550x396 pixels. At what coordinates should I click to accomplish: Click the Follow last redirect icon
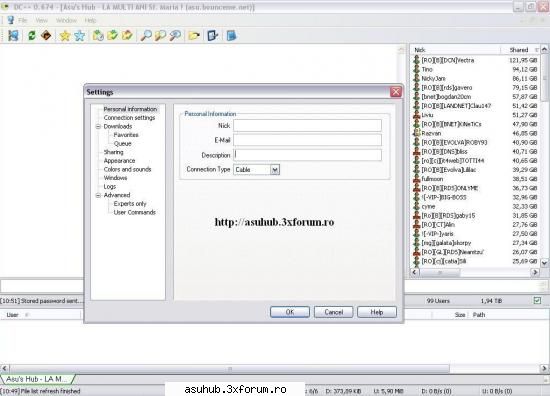[x=46, y=35]
